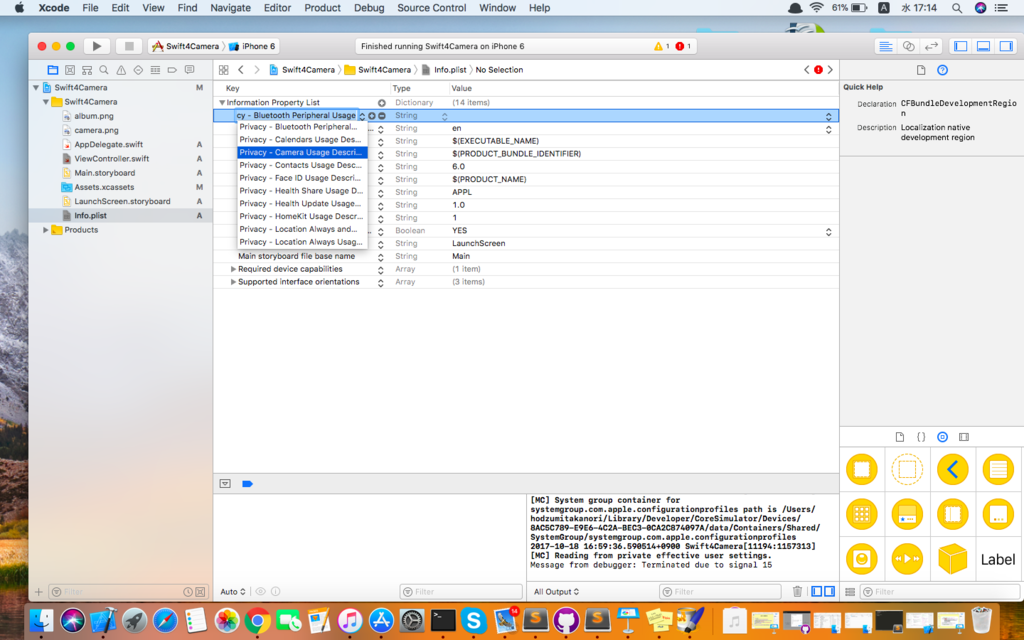Open the All Output dropdown
Image resolution: width=1024 pixels, height=640 pixels.
(x=556, y=592)
